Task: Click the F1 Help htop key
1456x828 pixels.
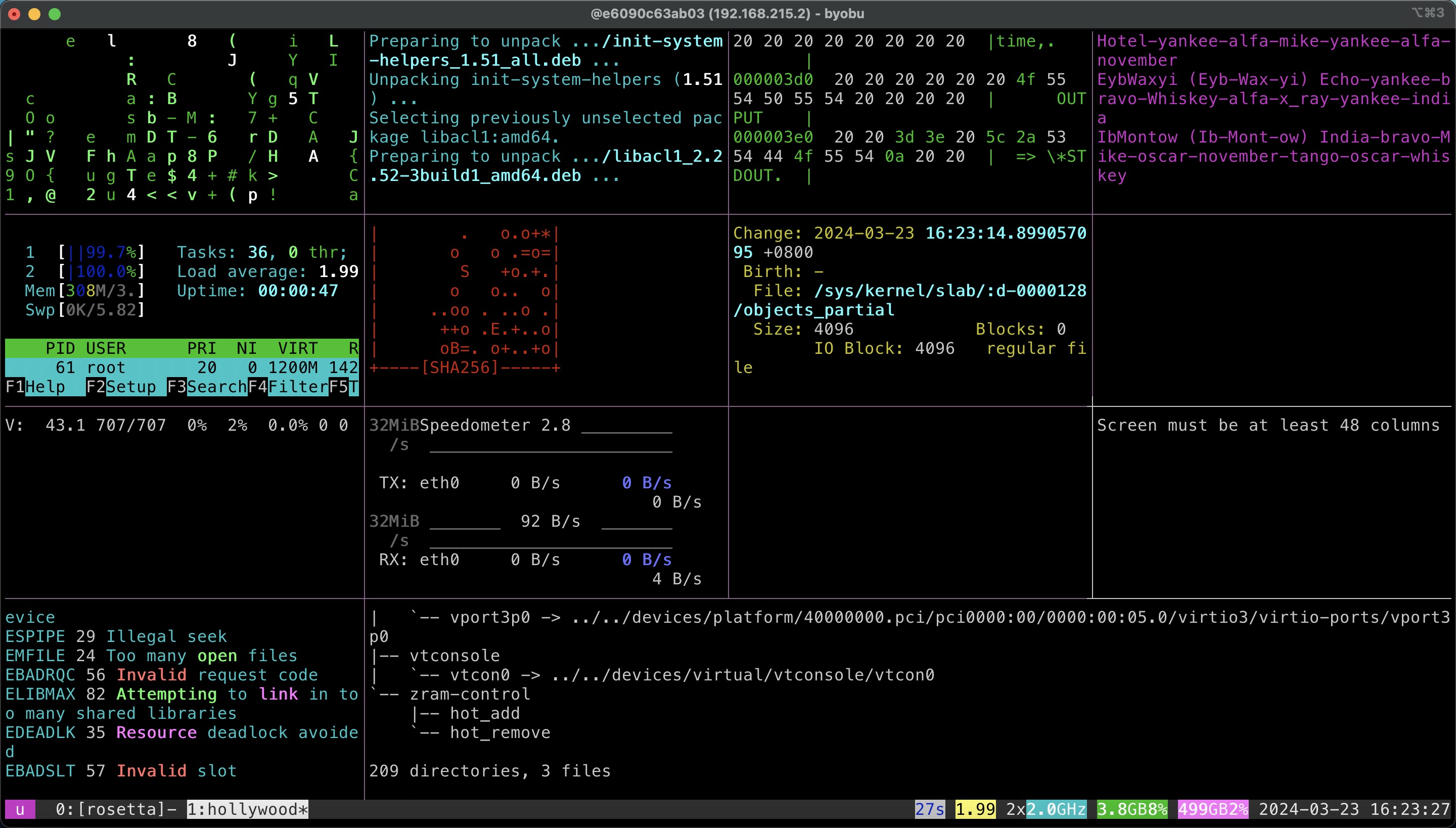Action: click(x=35, y=387)
